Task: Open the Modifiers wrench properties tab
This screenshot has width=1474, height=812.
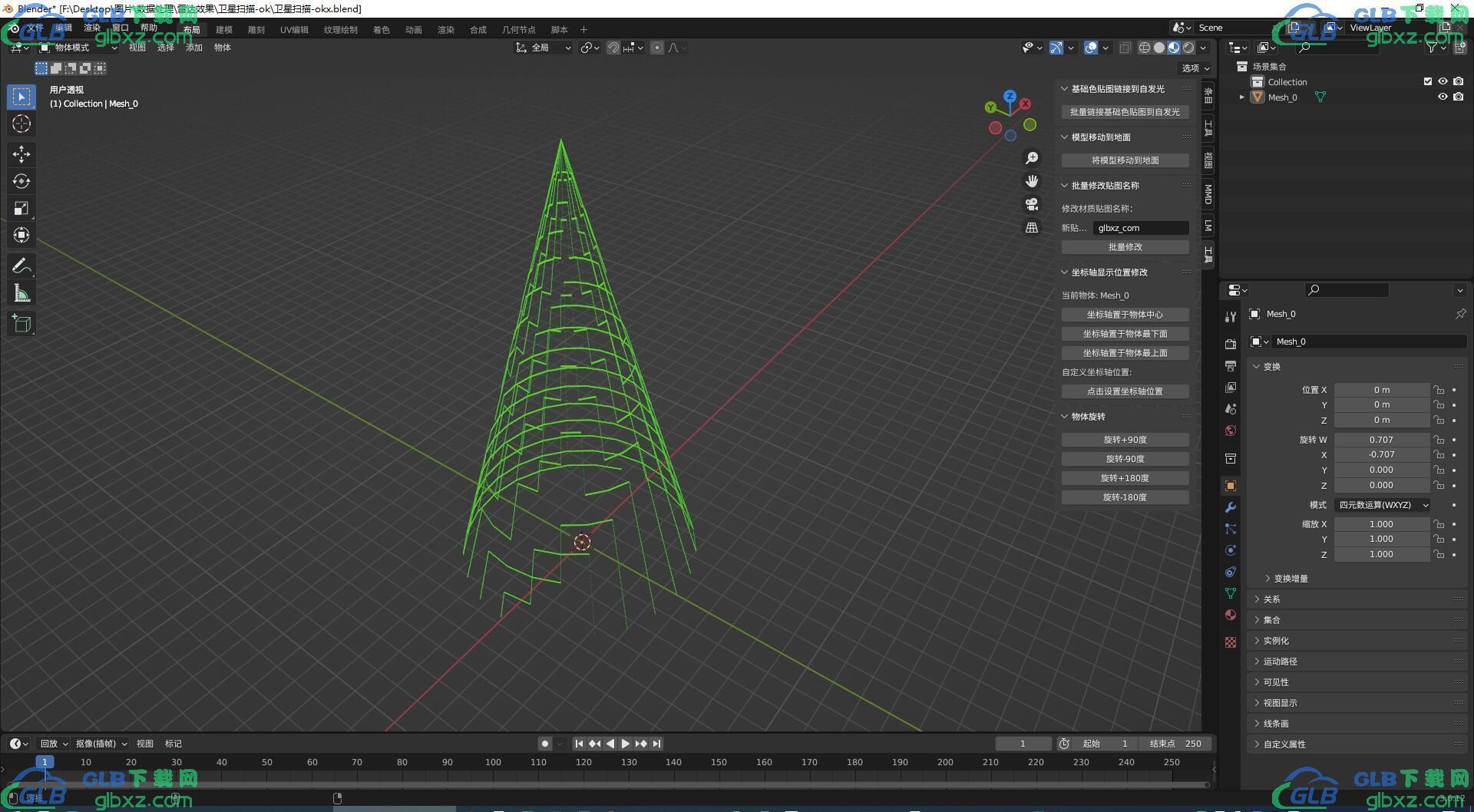Action: coord(1231,507)
